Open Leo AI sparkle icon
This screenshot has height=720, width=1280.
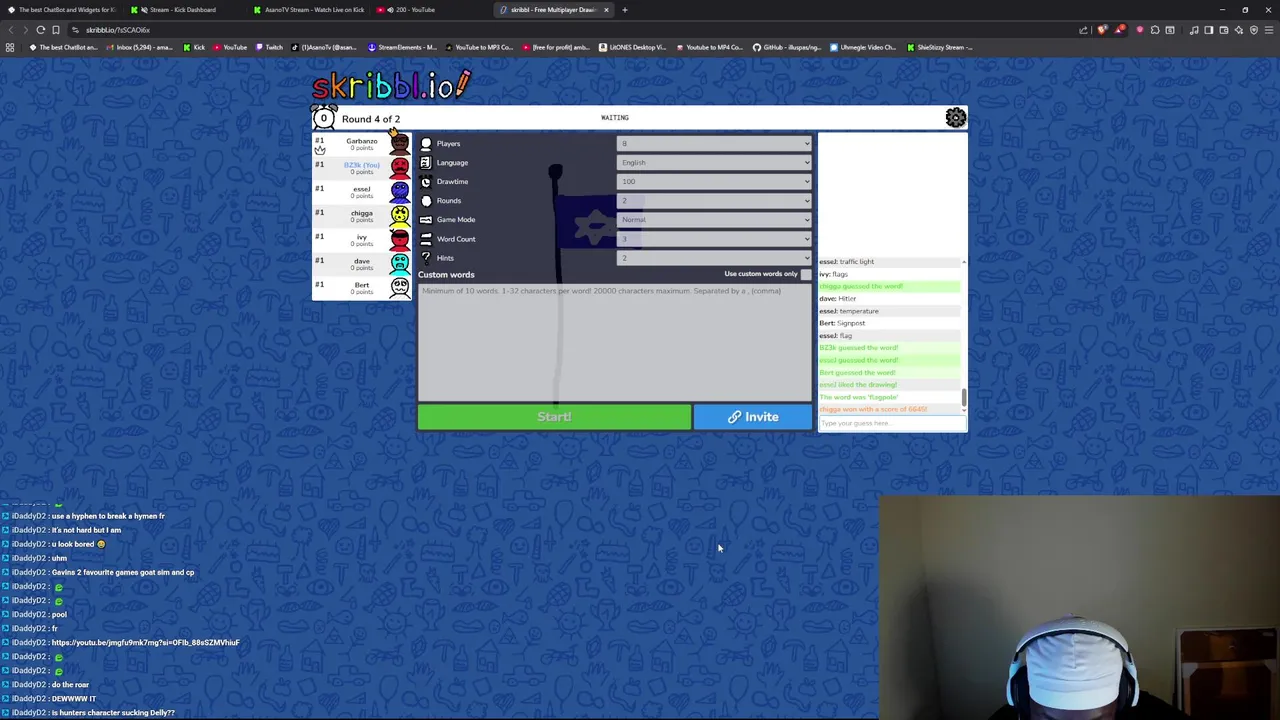(x=1239, y=30)
